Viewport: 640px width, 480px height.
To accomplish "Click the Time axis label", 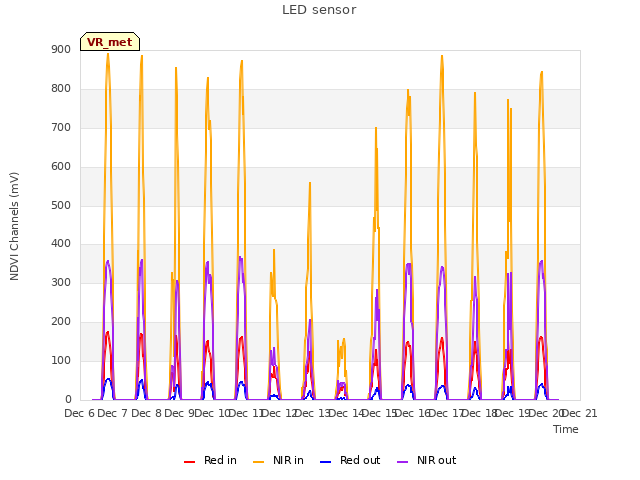I will click(x=566, y=429).
